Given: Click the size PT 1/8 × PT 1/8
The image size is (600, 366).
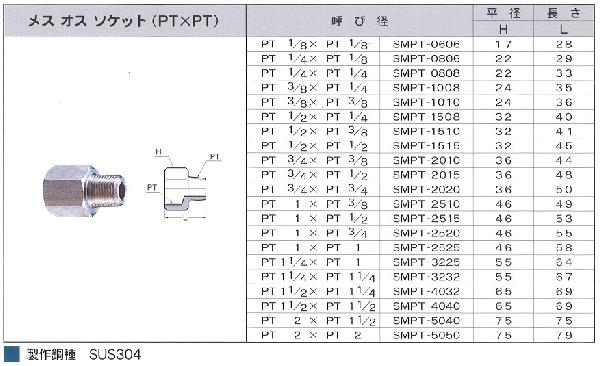Looking at the screenshot, I should (x=315, y=44).
